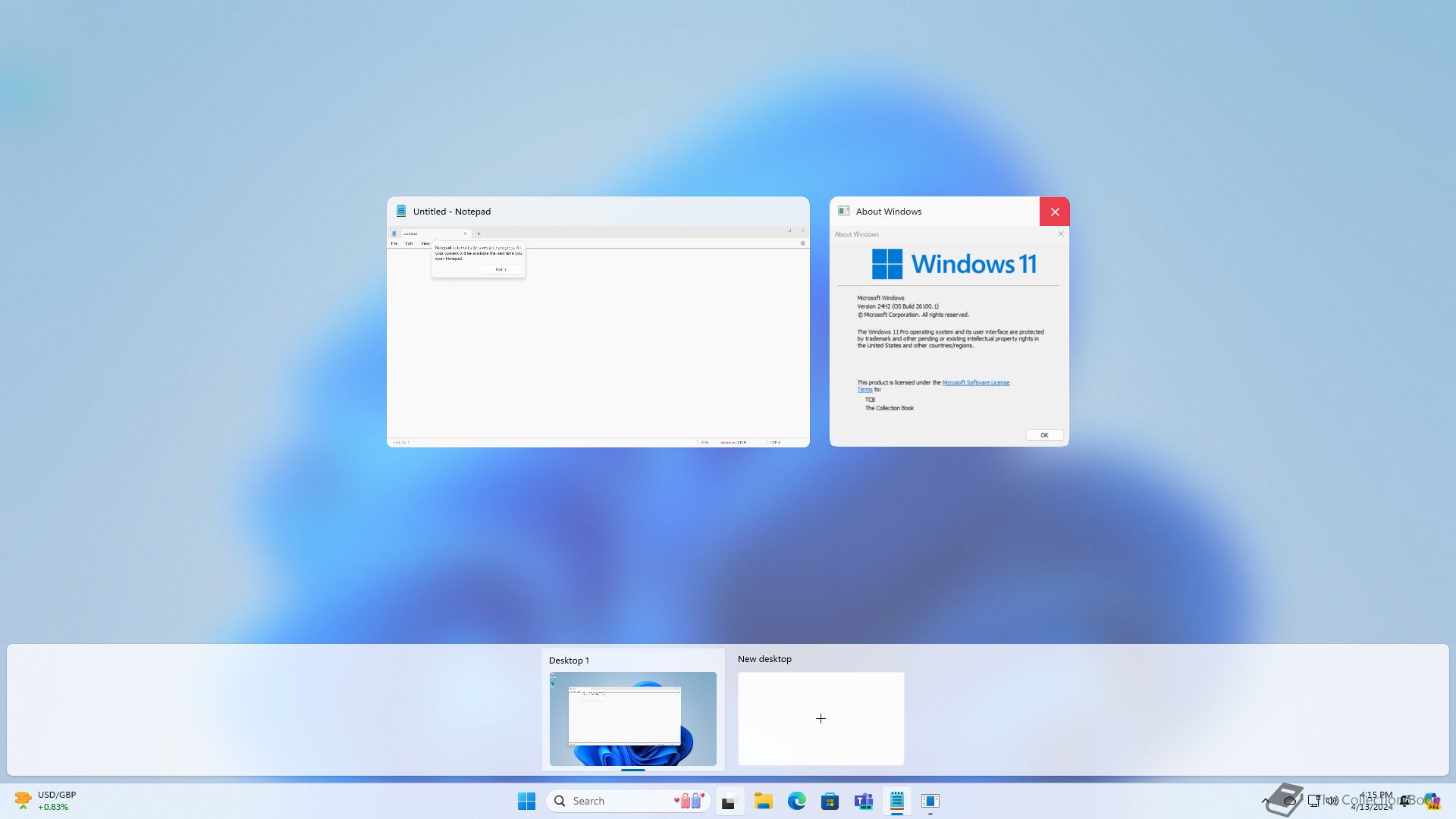Viewport: 1456px width, 819px height.
Task: Click Version 24H2 build text
Action: [898, 306]
